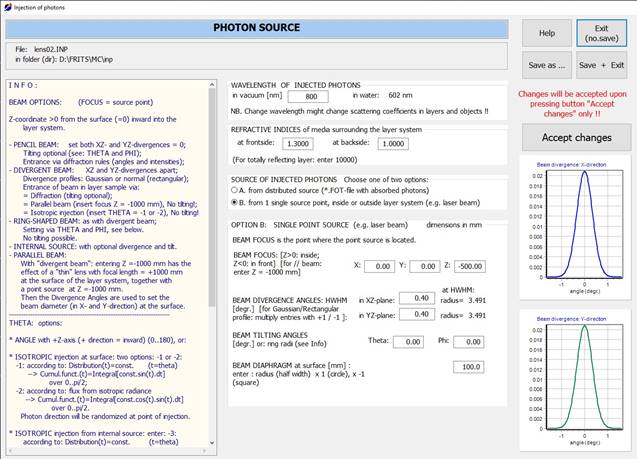The height and width of the screenshot is (459, 637).
Task: Click the Beam divergence Y-direction plot
Action: pyautogui.click(x=576, y=381)
